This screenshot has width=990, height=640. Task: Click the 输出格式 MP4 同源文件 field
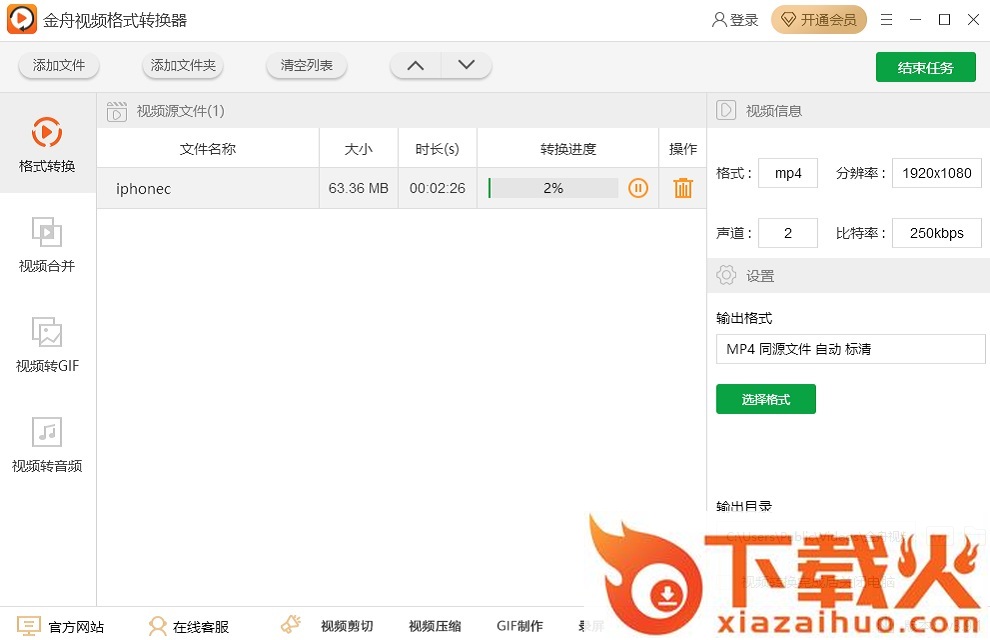point(850,349)
